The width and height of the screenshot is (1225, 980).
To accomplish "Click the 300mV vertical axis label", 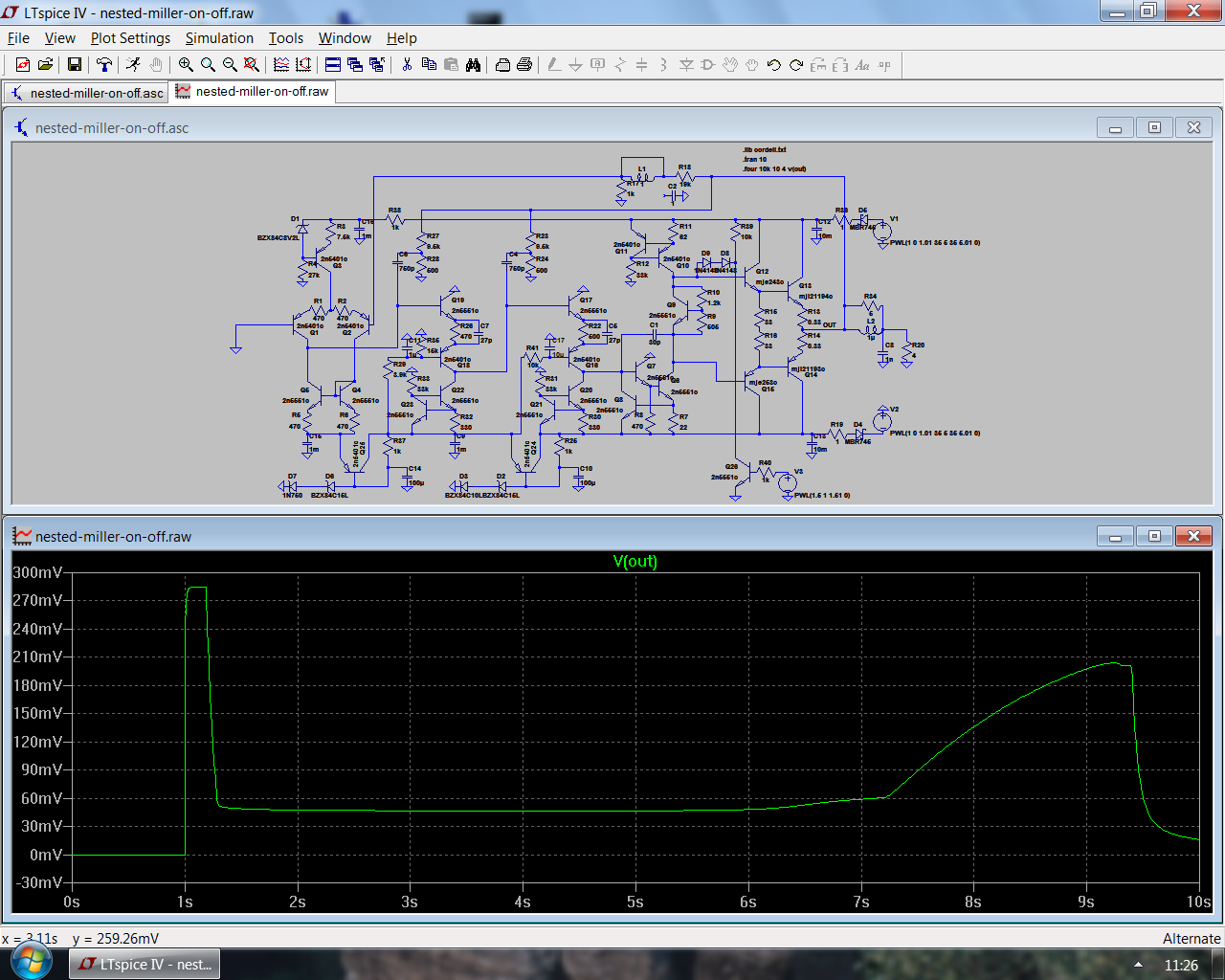I will point(38,572).
